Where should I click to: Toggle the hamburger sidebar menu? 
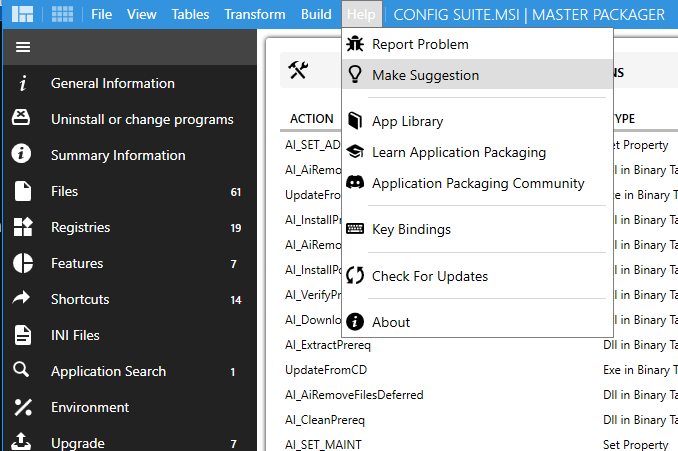(23, 48)
